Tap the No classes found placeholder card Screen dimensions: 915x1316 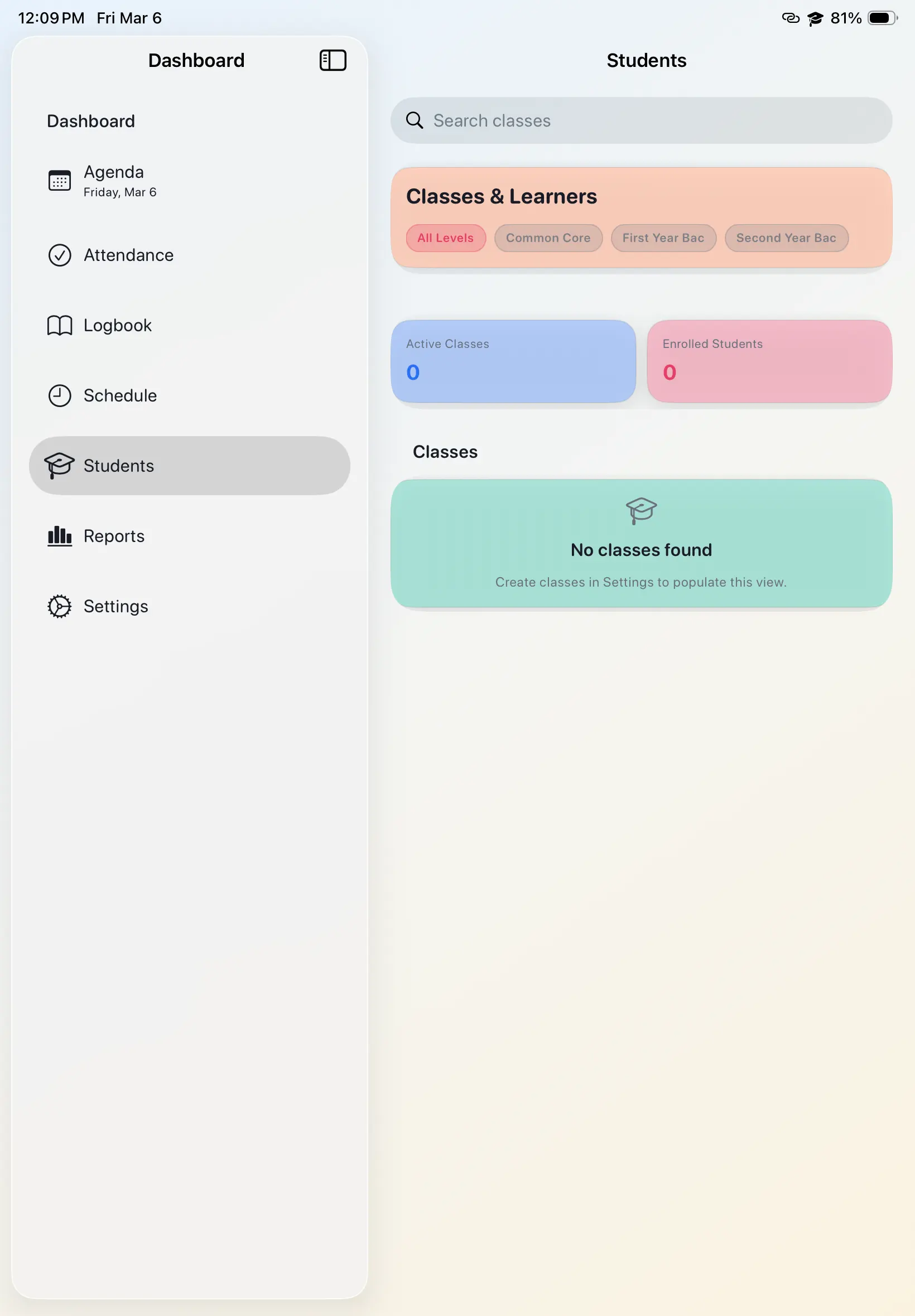641,543
